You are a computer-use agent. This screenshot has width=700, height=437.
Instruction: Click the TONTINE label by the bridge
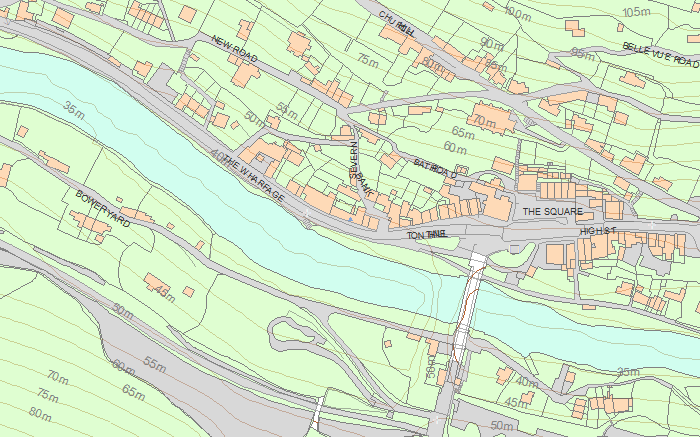pos(426,234)
